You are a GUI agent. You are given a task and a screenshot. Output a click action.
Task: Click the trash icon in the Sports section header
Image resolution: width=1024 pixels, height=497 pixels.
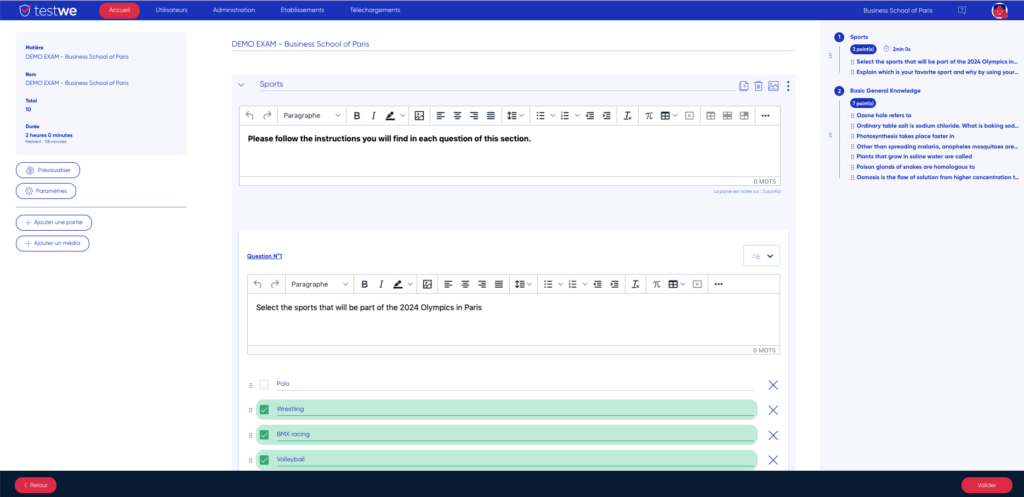758,86
